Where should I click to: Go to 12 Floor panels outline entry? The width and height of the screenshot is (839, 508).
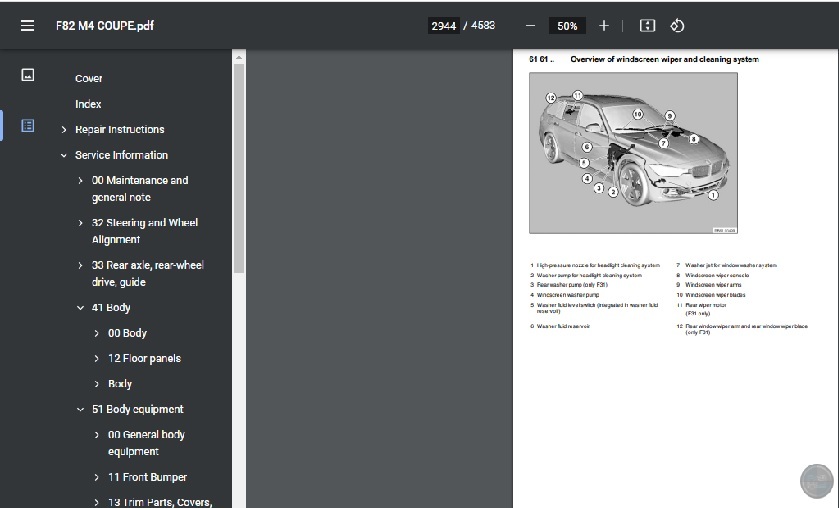(144, 359)
